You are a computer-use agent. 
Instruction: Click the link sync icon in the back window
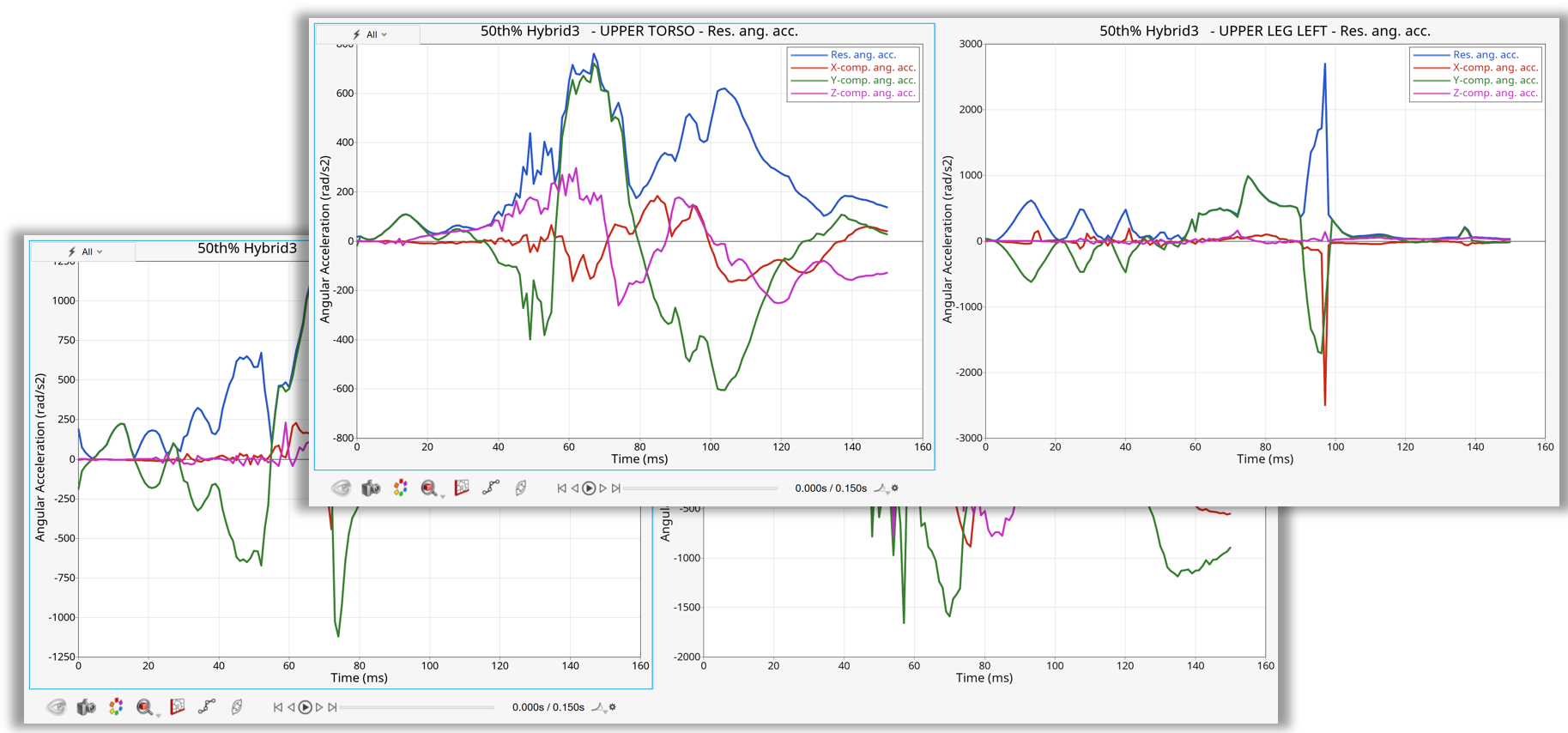click(237, 707)
